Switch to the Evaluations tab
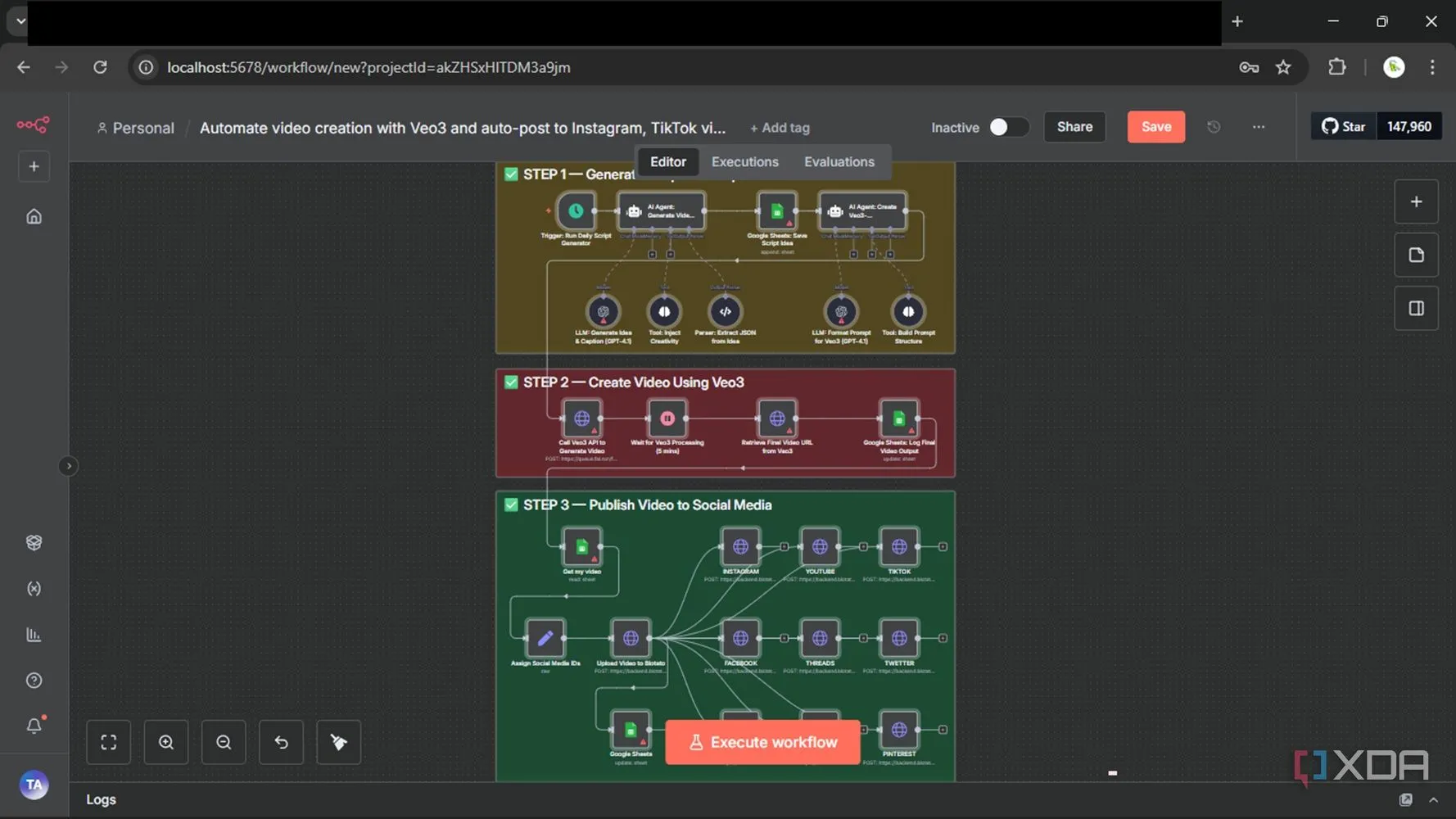Screen dimensions: 1456x819 839,162
